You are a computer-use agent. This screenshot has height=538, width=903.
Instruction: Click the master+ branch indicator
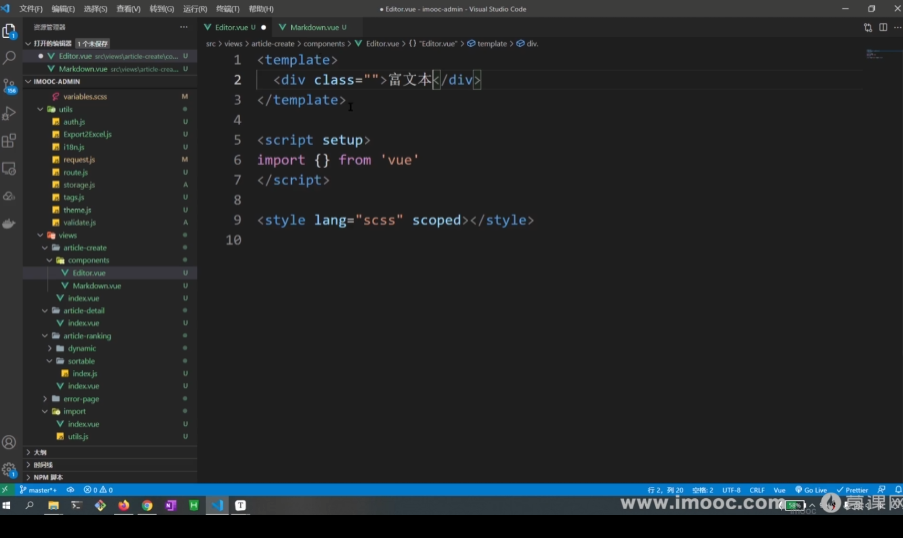point(38,490)
